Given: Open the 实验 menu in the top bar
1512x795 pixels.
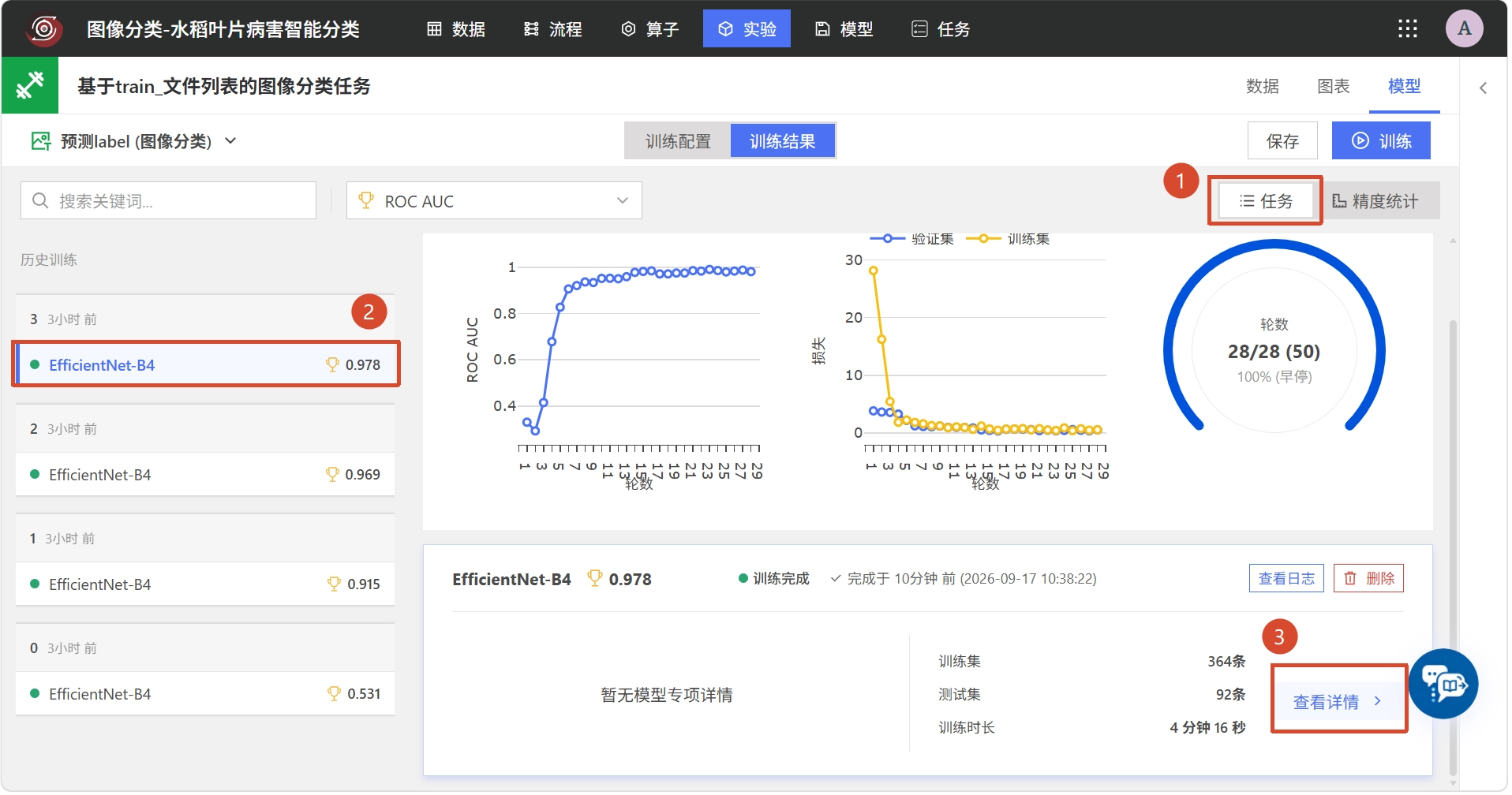Looking at the screenshot, I should [747, 29].
